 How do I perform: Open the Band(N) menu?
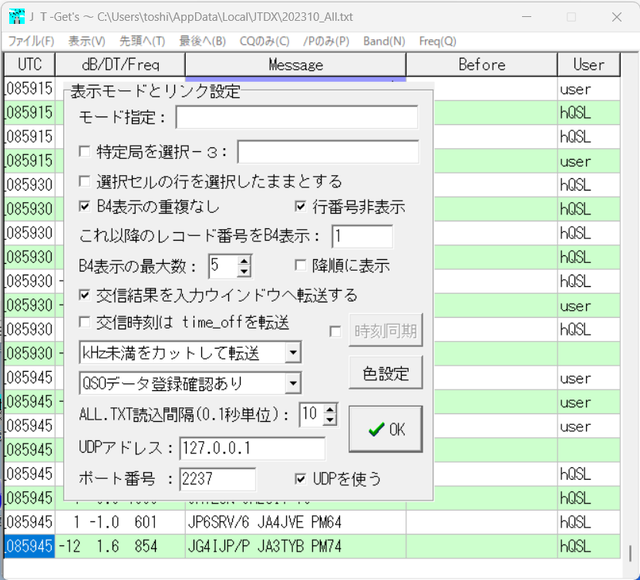[x=384, y=41]
